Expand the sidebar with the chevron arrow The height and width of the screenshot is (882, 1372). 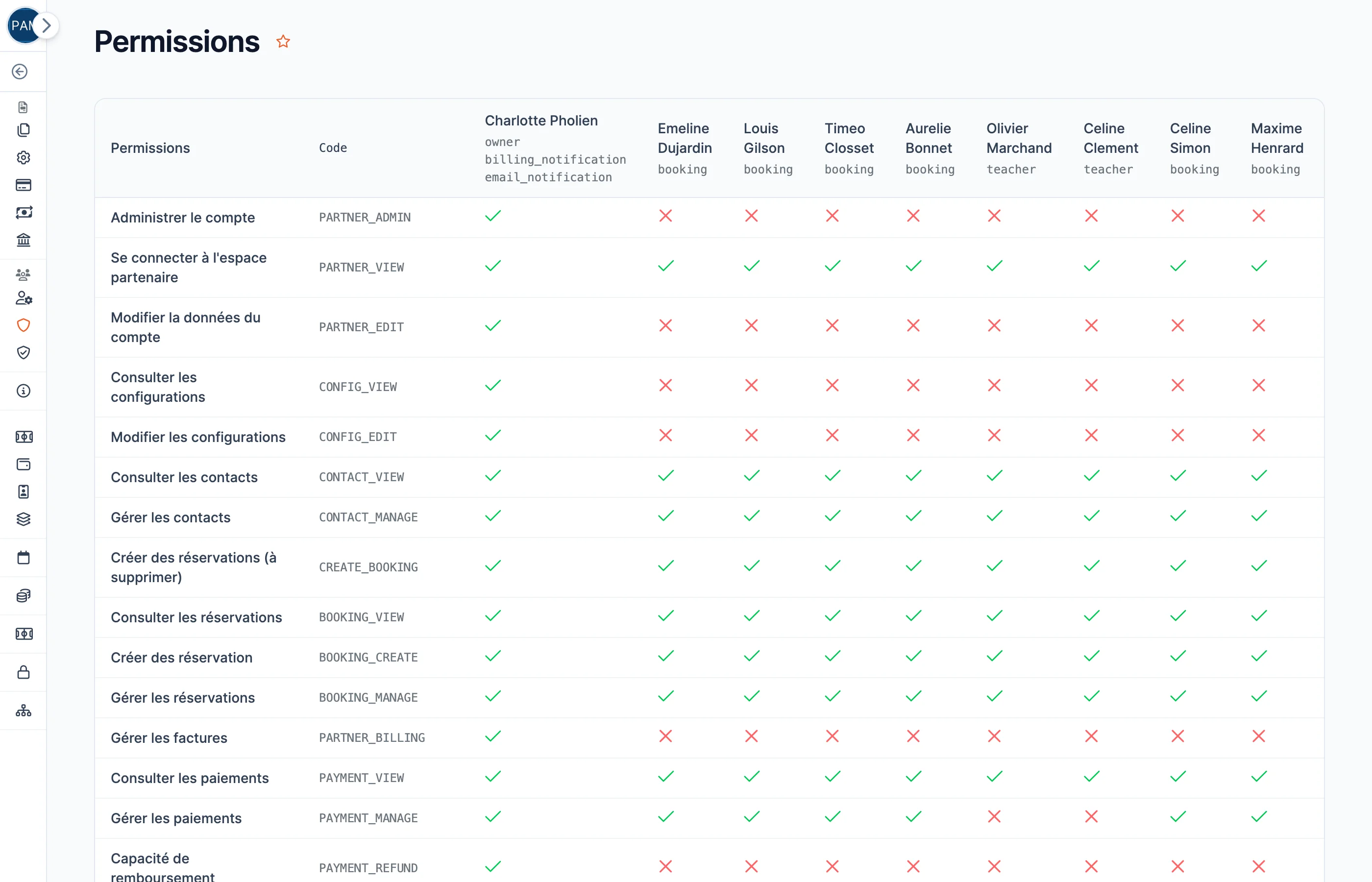(47, 26)
